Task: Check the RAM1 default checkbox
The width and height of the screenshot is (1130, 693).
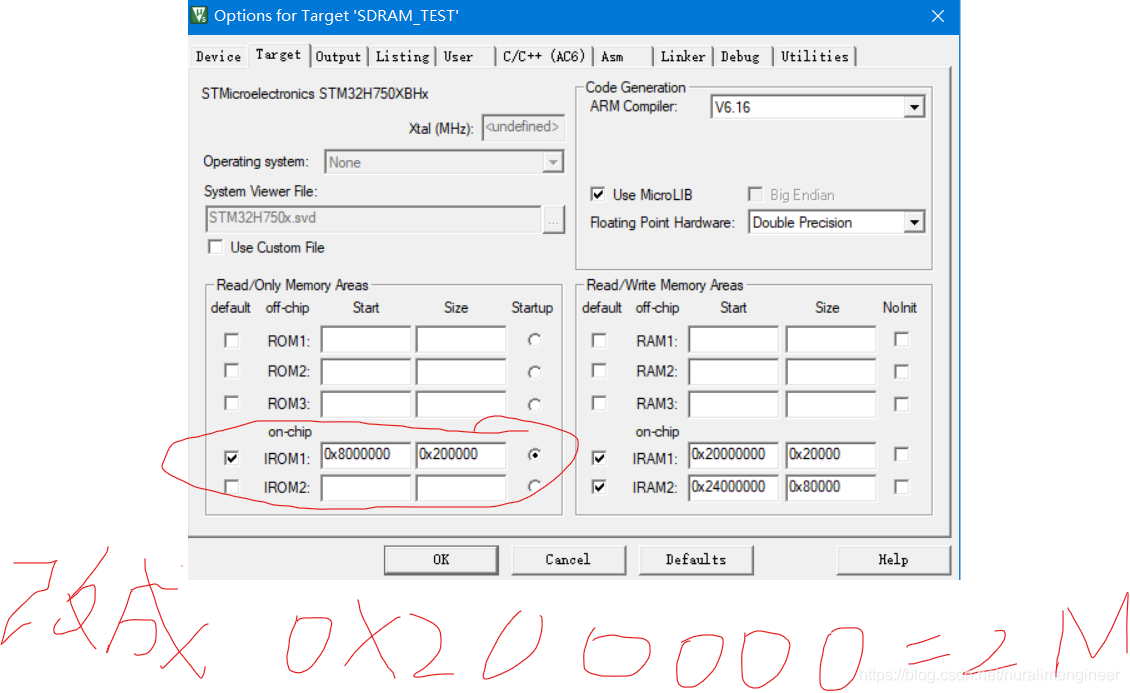Action: pos(599,340)
